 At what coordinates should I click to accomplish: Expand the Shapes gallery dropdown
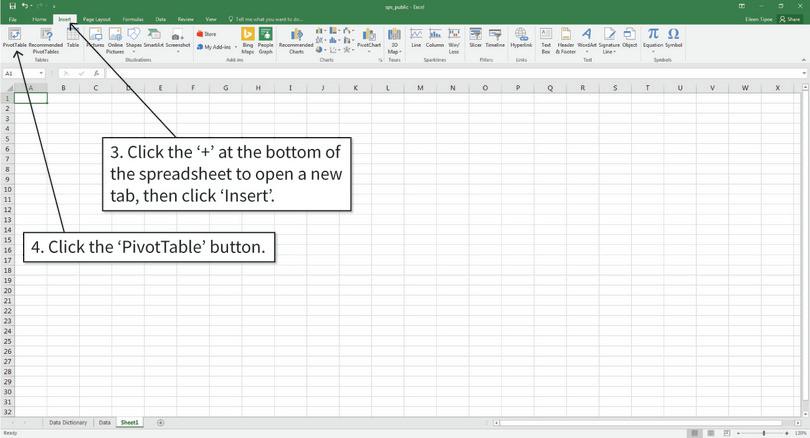click(x=134, y=52)
